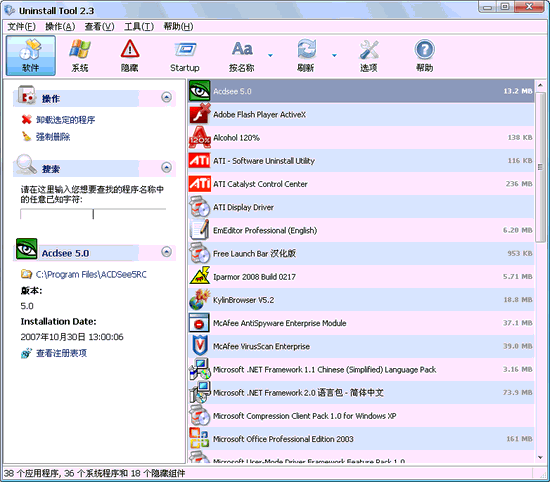
Task: Select text 'EmEditor Professional (English)'
Action: coord(265,230)
